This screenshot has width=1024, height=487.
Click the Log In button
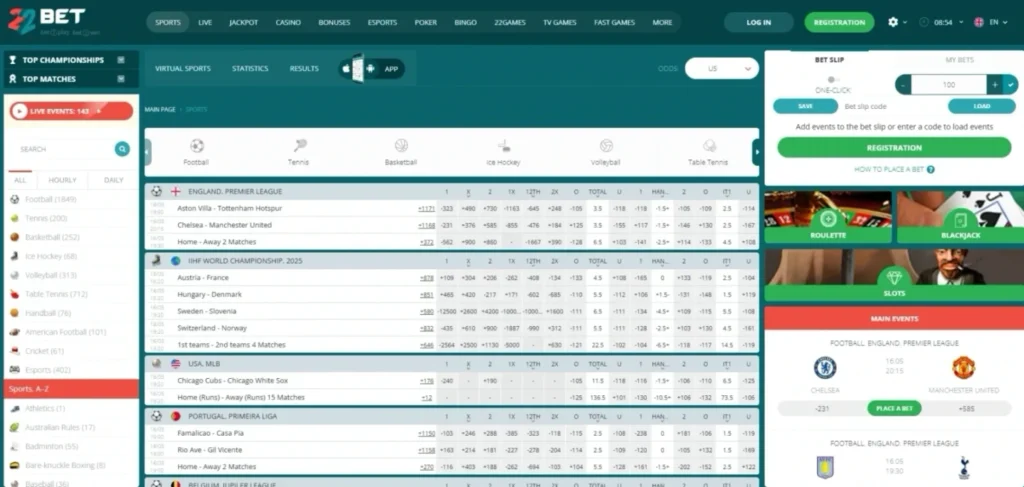758,22
